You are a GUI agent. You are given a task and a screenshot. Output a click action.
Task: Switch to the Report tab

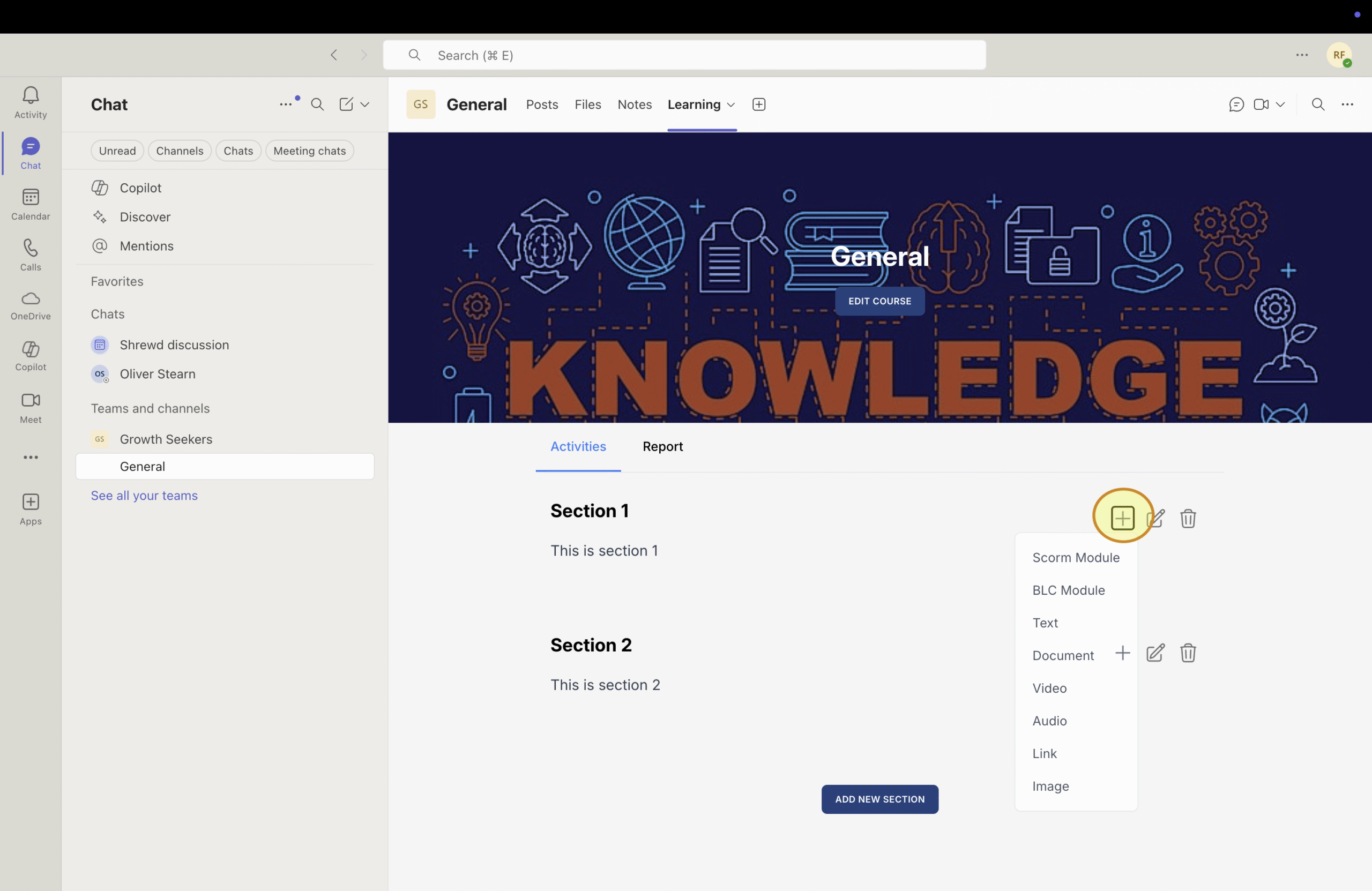pos(662,446)
